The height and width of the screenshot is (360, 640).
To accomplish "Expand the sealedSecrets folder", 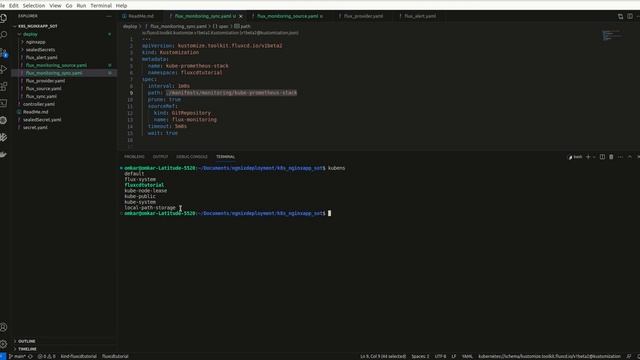I will [x=40, y=50].
